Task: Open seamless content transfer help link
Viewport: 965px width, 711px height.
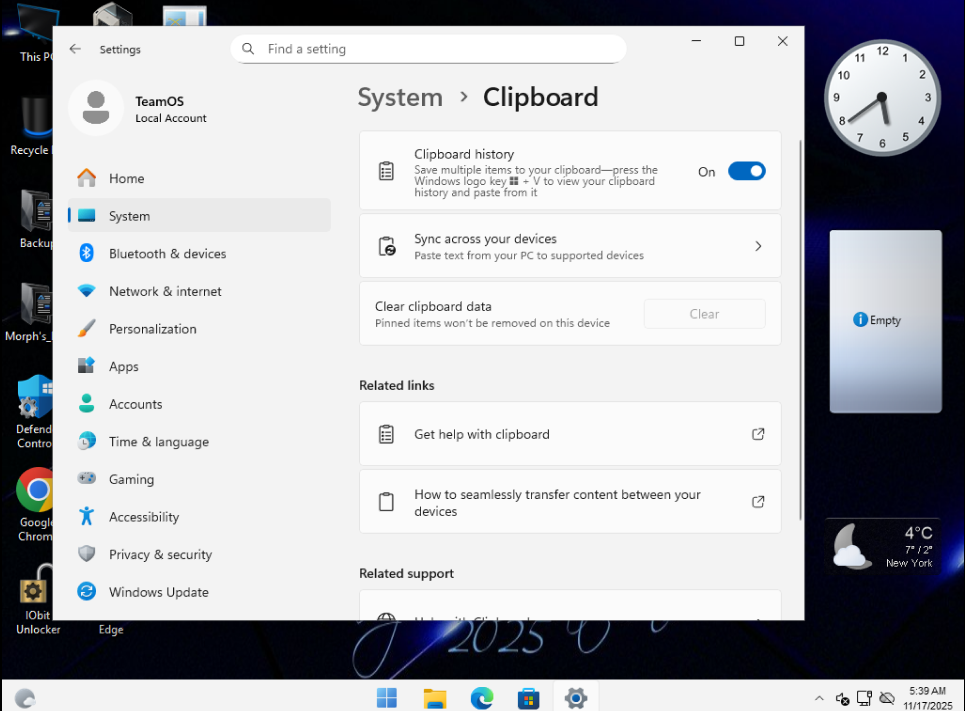Action: point(570,502)
